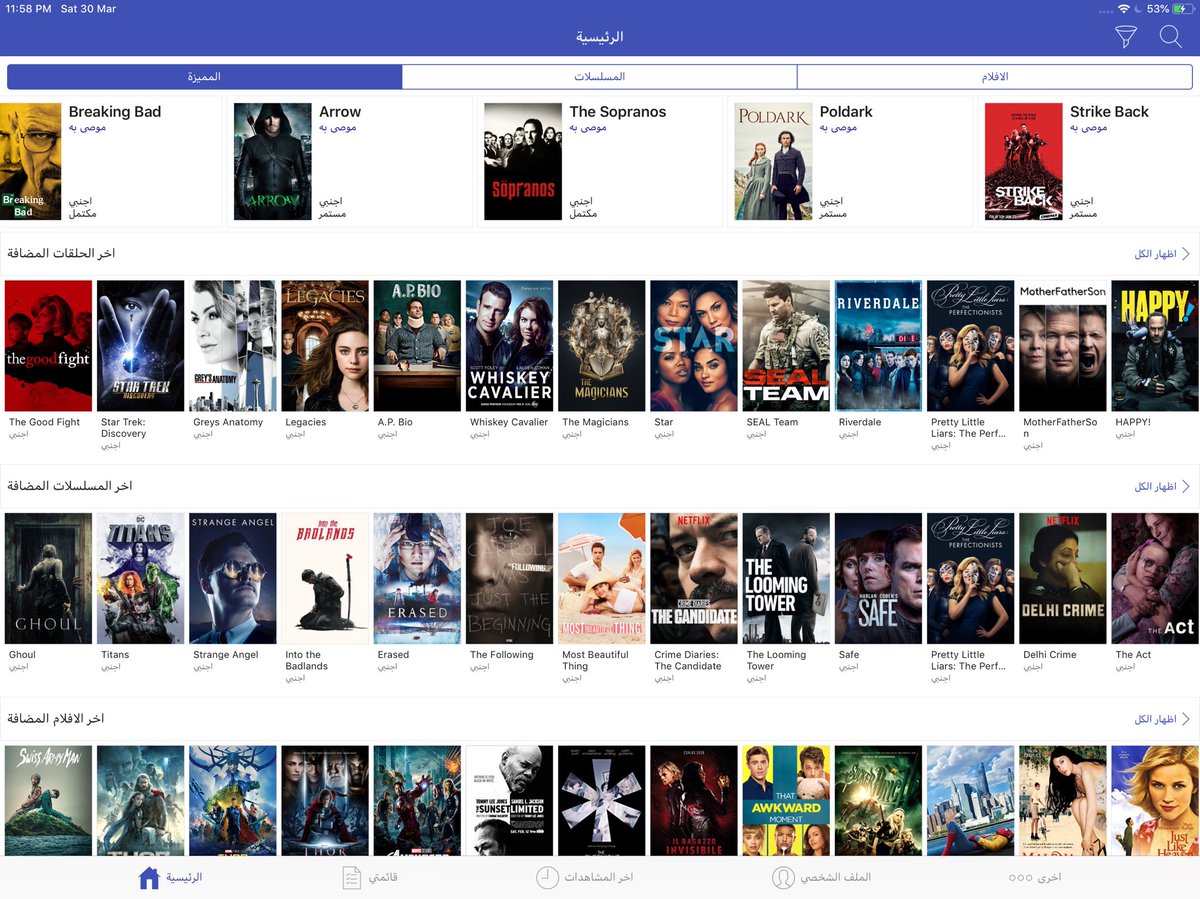Open the watch history clock icon
Screen dimensions: 1200x899
[x=547, y=877]
